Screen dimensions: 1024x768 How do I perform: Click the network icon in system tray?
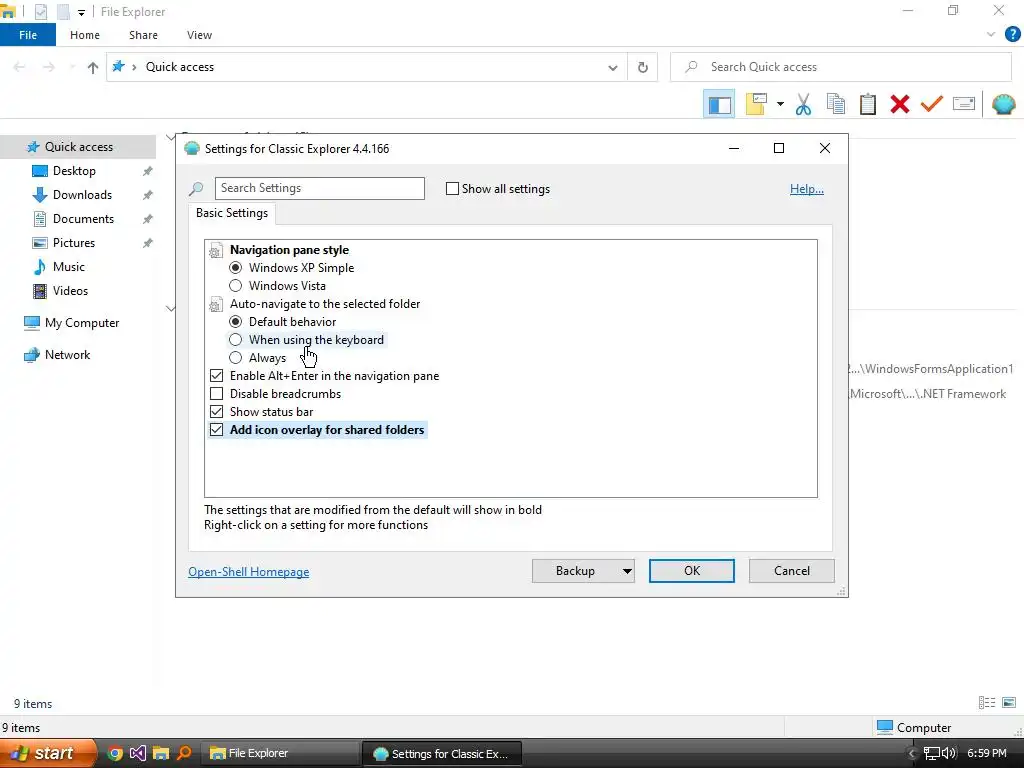coord(932,753)
